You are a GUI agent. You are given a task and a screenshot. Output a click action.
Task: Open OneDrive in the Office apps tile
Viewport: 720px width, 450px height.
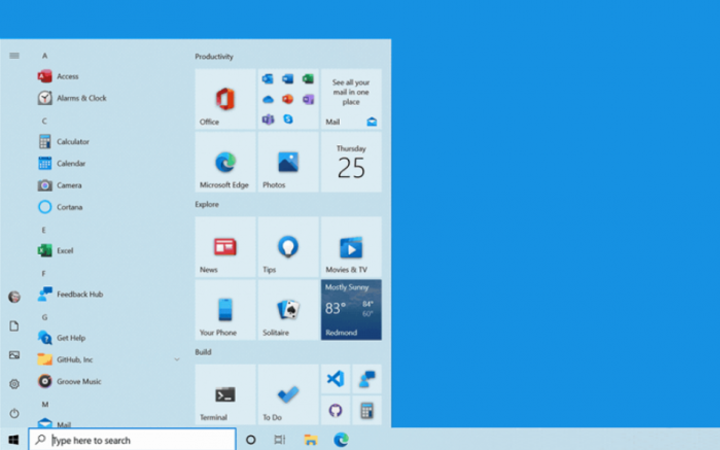[268, 99]
